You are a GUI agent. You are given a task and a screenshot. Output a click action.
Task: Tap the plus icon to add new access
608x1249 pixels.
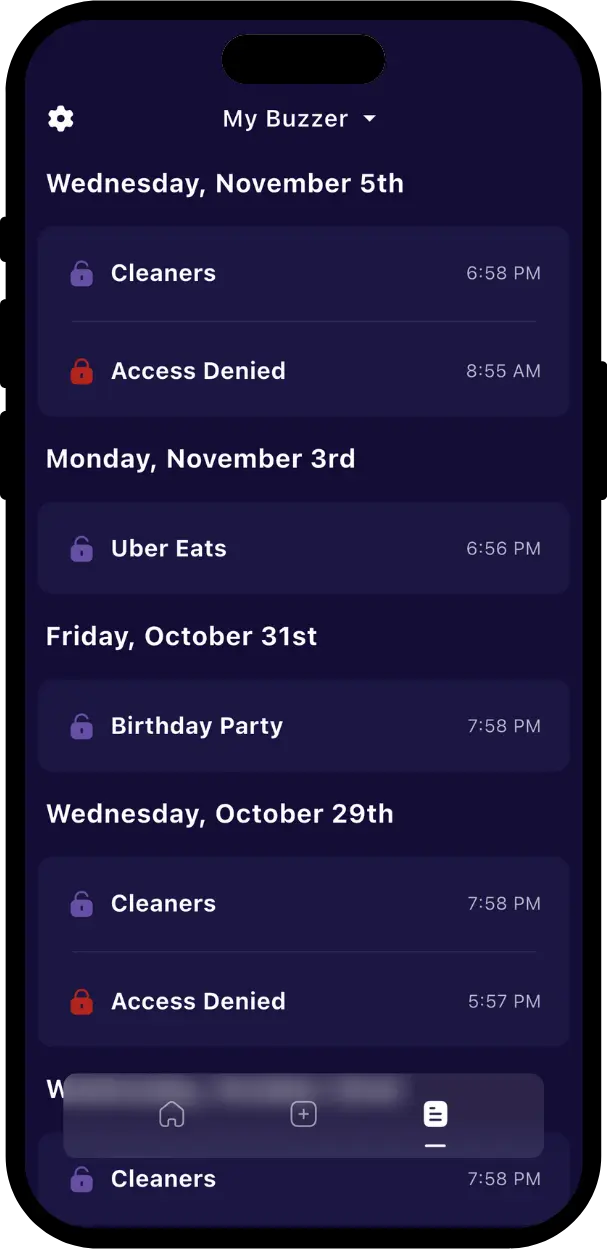click(303, 1113)
